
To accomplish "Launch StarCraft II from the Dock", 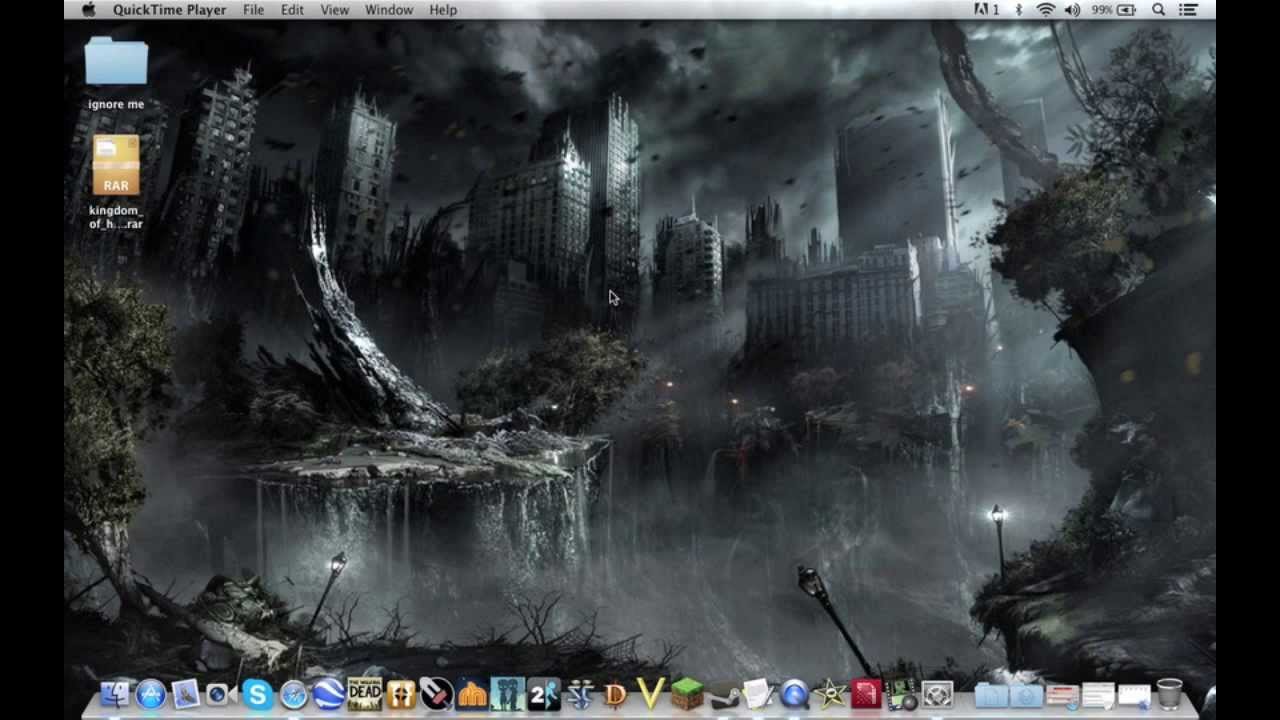I will 580,694.
